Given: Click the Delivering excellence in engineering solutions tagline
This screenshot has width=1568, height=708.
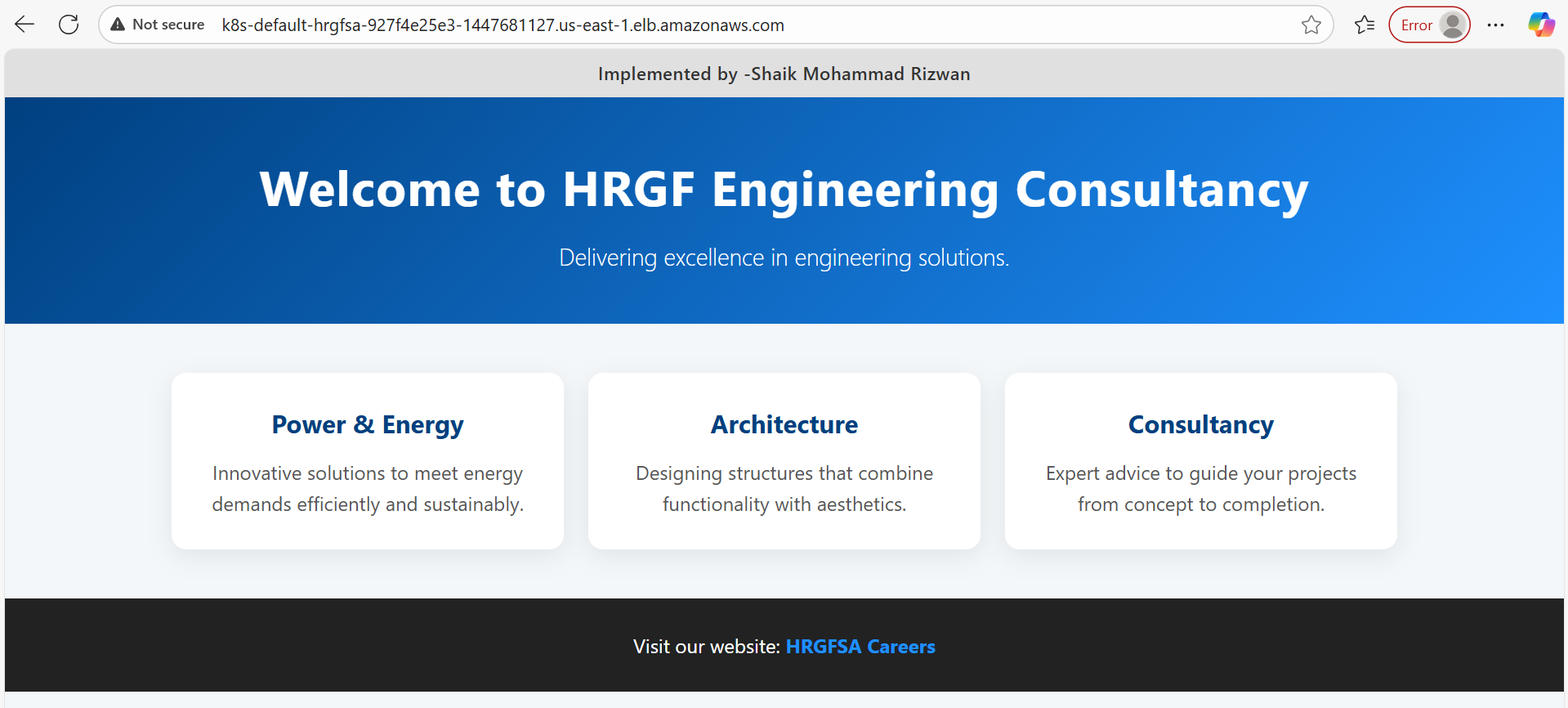Looking at the screenshot, I should [x=784, y=258].
